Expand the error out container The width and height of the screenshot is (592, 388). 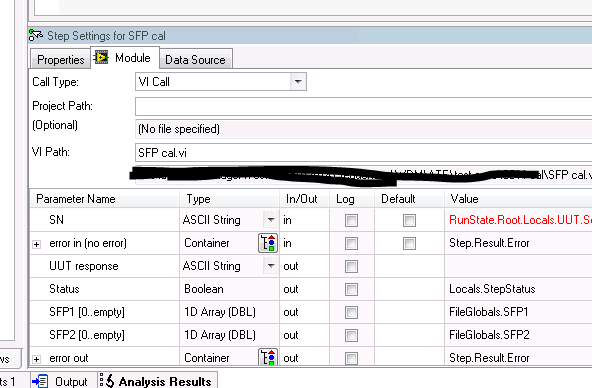click(37, 359)
